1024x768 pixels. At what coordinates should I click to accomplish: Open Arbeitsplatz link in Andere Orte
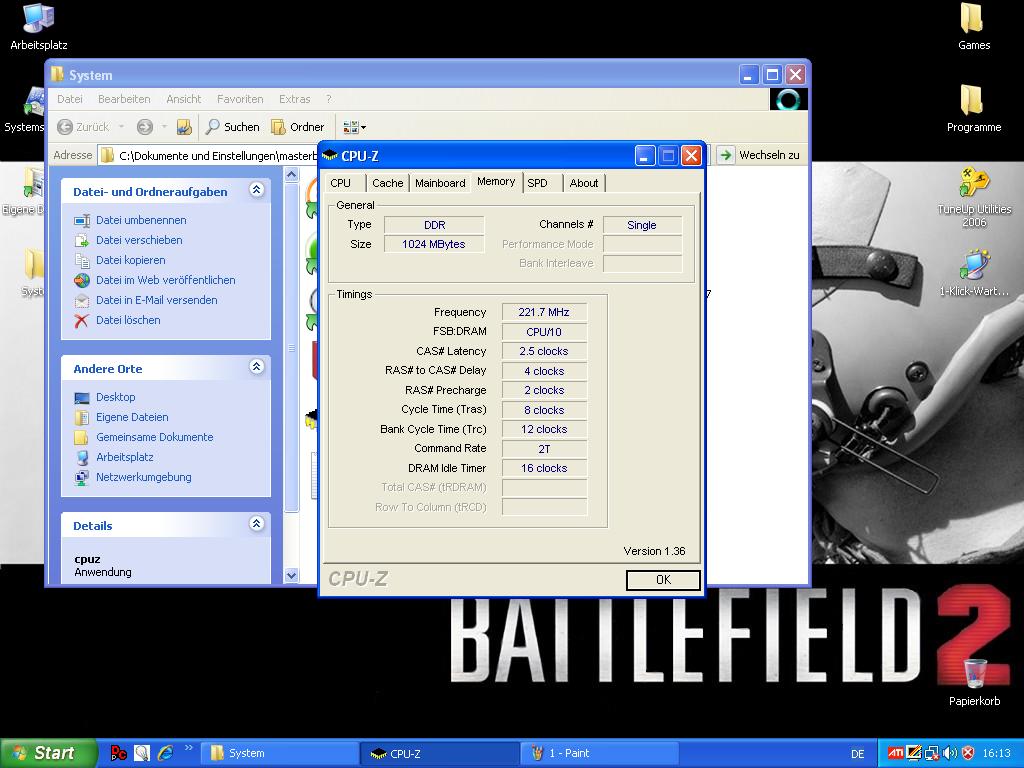click(125, 457)
